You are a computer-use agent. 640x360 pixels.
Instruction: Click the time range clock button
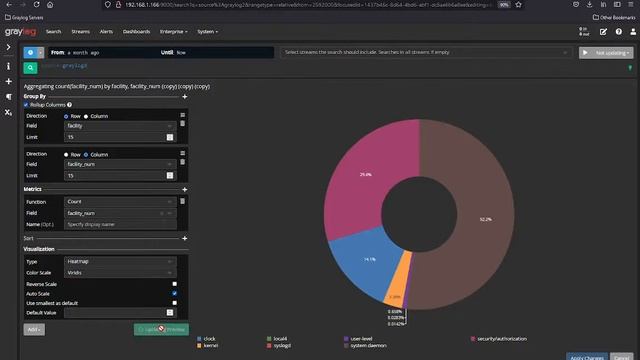pyautogui.click(x=30, y=53)
